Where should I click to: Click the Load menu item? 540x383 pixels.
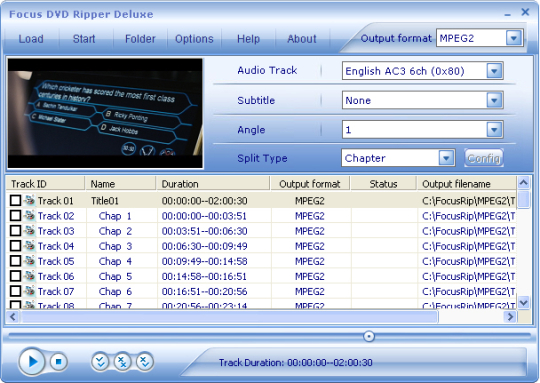tap(31, 39)
